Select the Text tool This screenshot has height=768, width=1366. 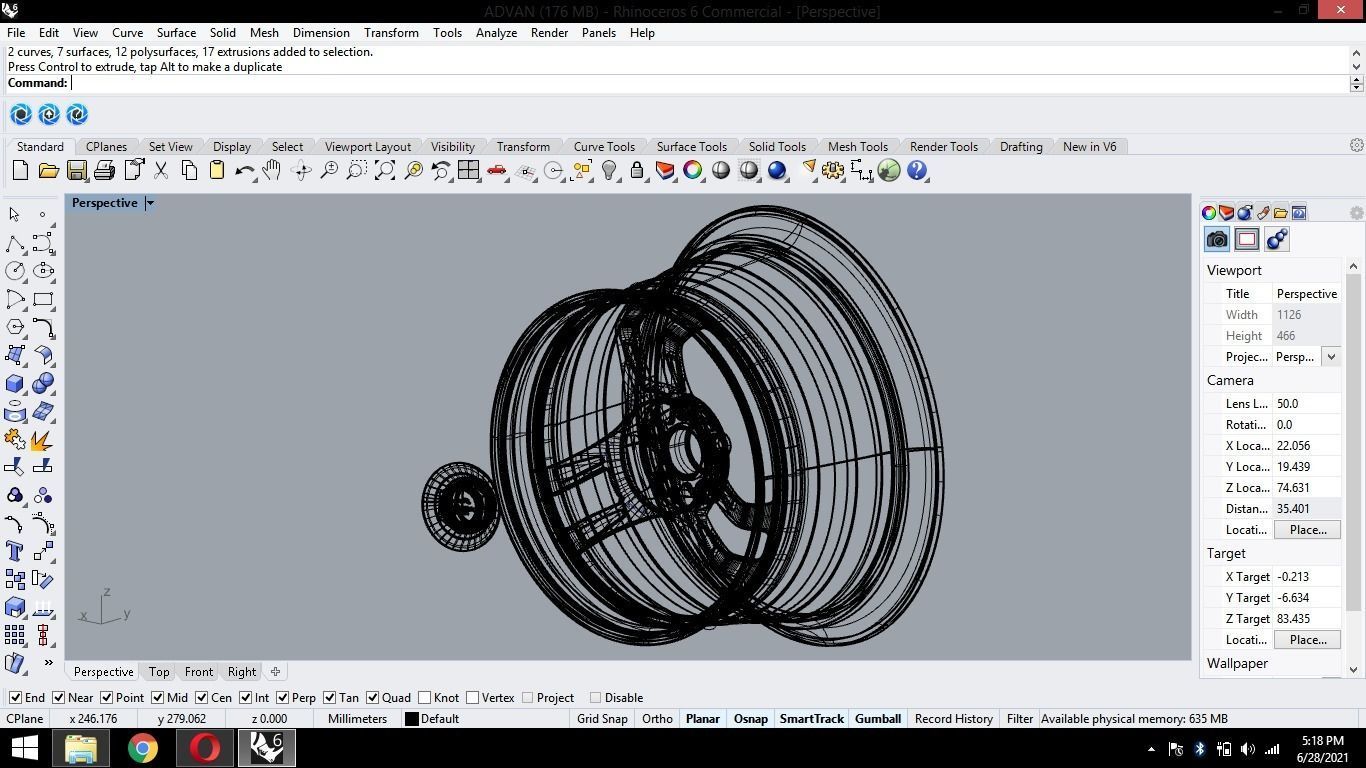[x=15, y=551]
